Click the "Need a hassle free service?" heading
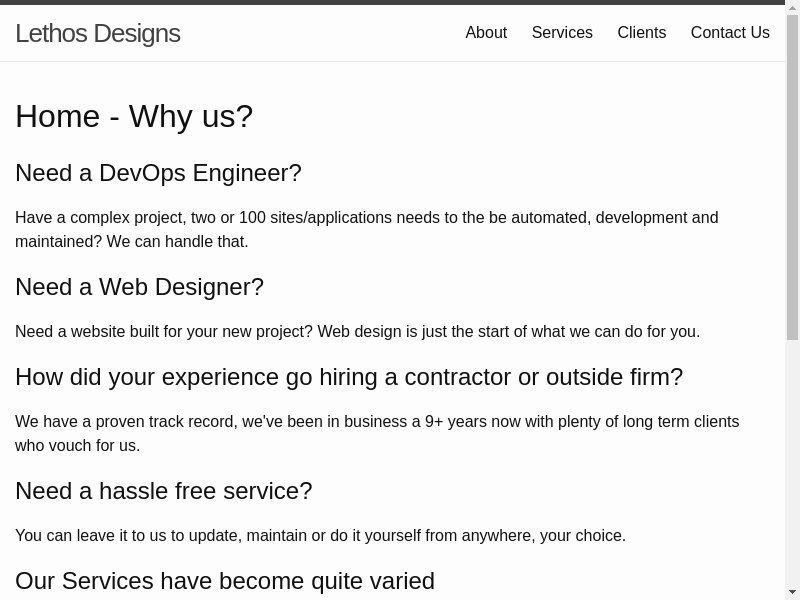The width and height of the screenshot is (800, 600). pyautogui.click(x=164, y=491)
